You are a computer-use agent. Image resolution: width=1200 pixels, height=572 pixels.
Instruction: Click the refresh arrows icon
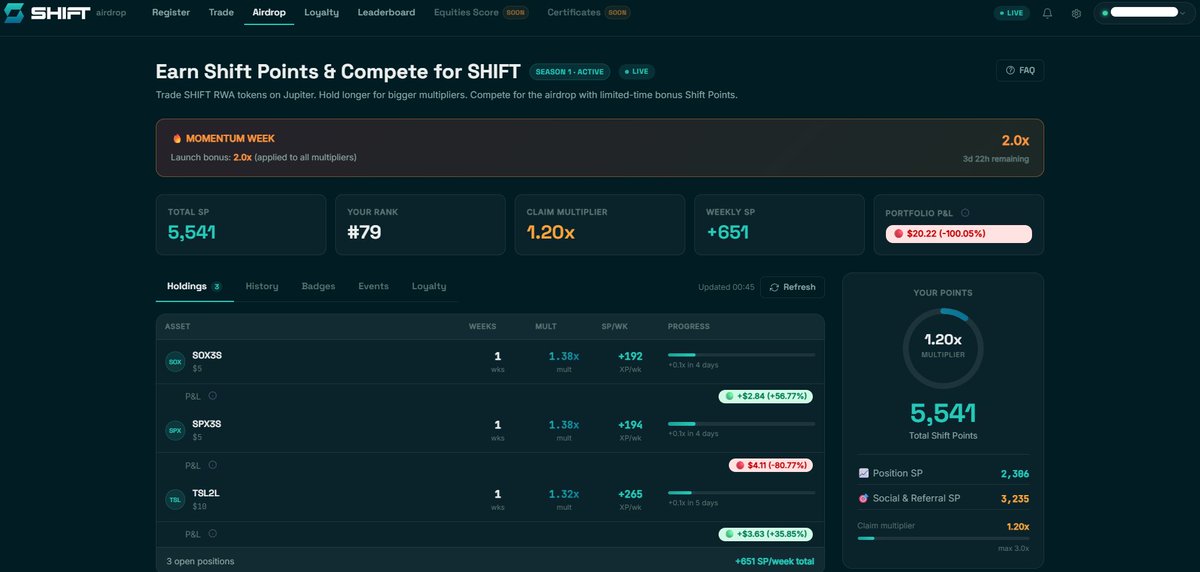[x=774, y=287]
